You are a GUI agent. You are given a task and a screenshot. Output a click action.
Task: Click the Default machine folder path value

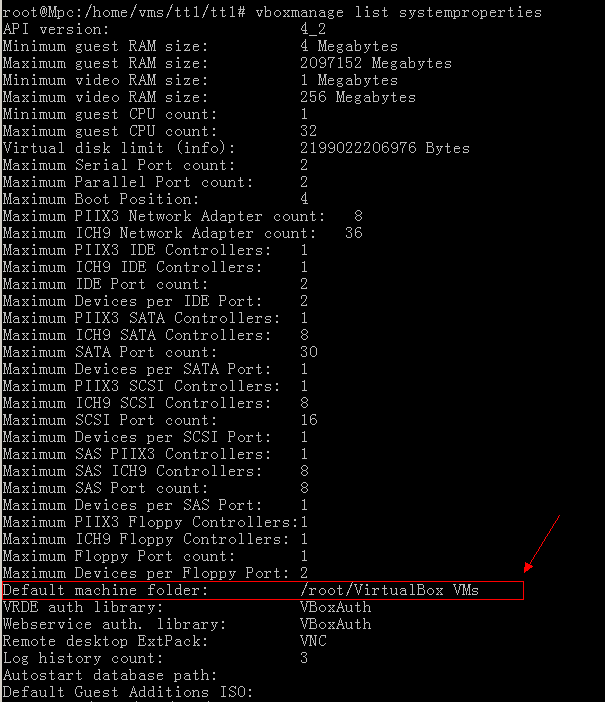[389, 590]
